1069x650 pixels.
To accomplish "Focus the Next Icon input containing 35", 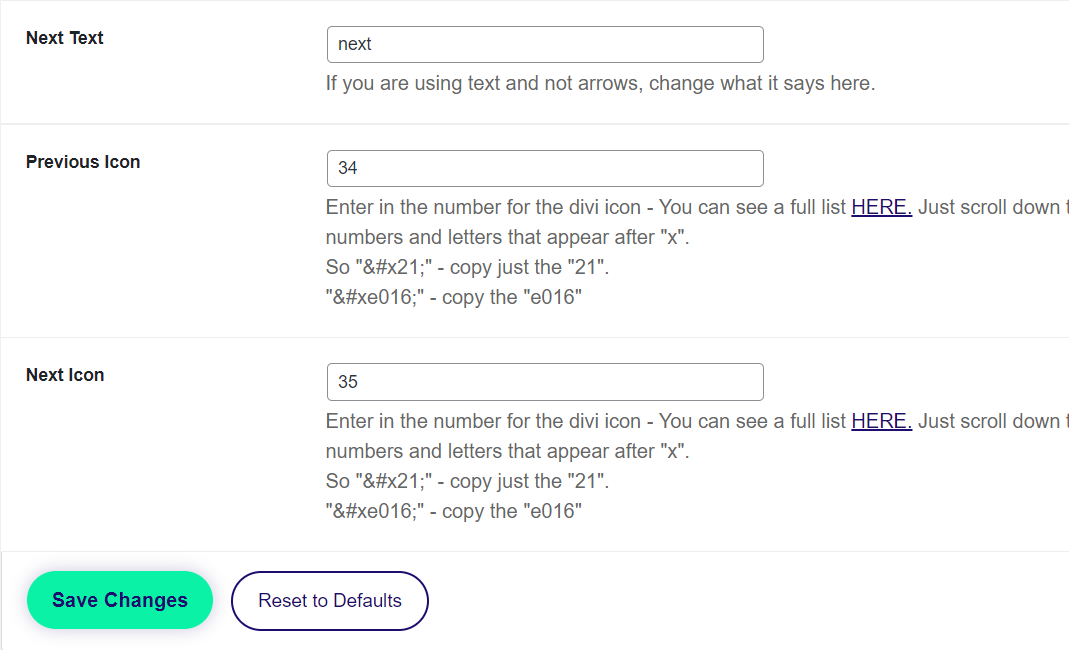I will (x=545, y=382).
